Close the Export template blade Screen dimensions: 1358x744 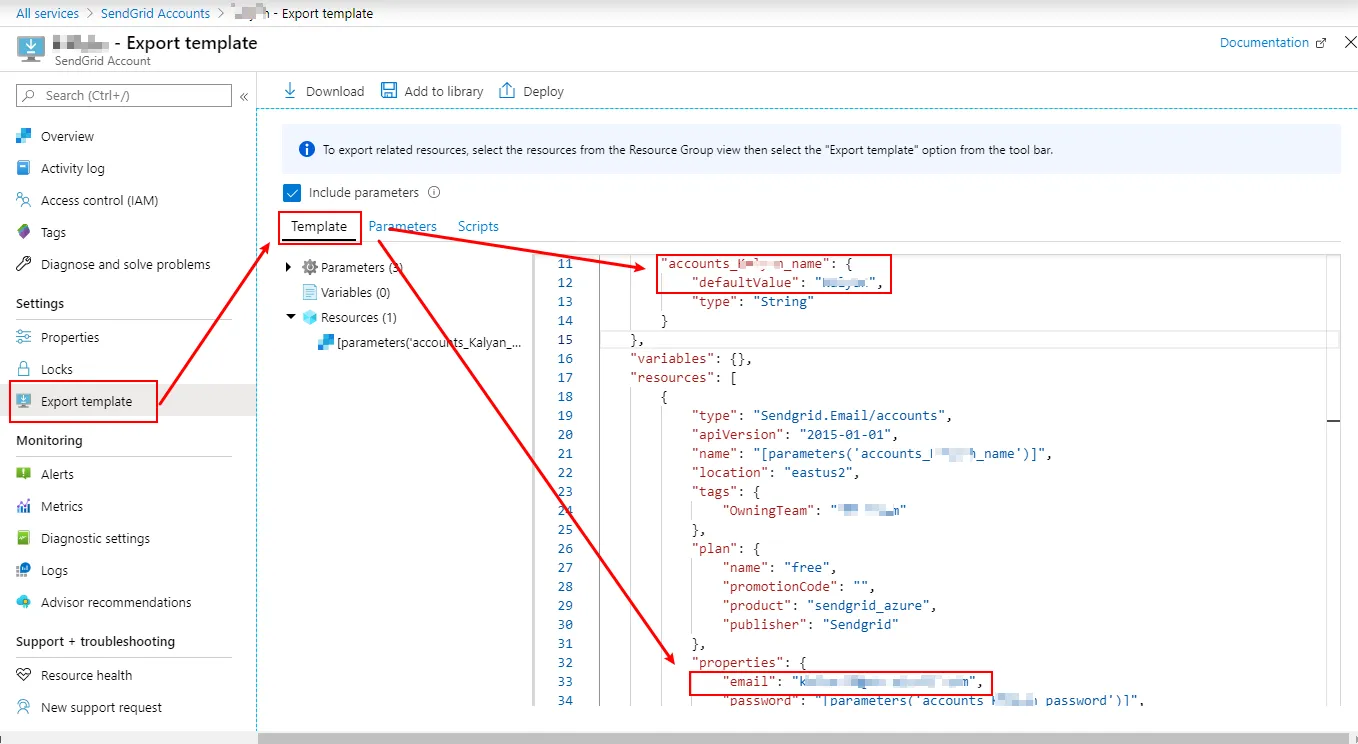(1350, 43)
